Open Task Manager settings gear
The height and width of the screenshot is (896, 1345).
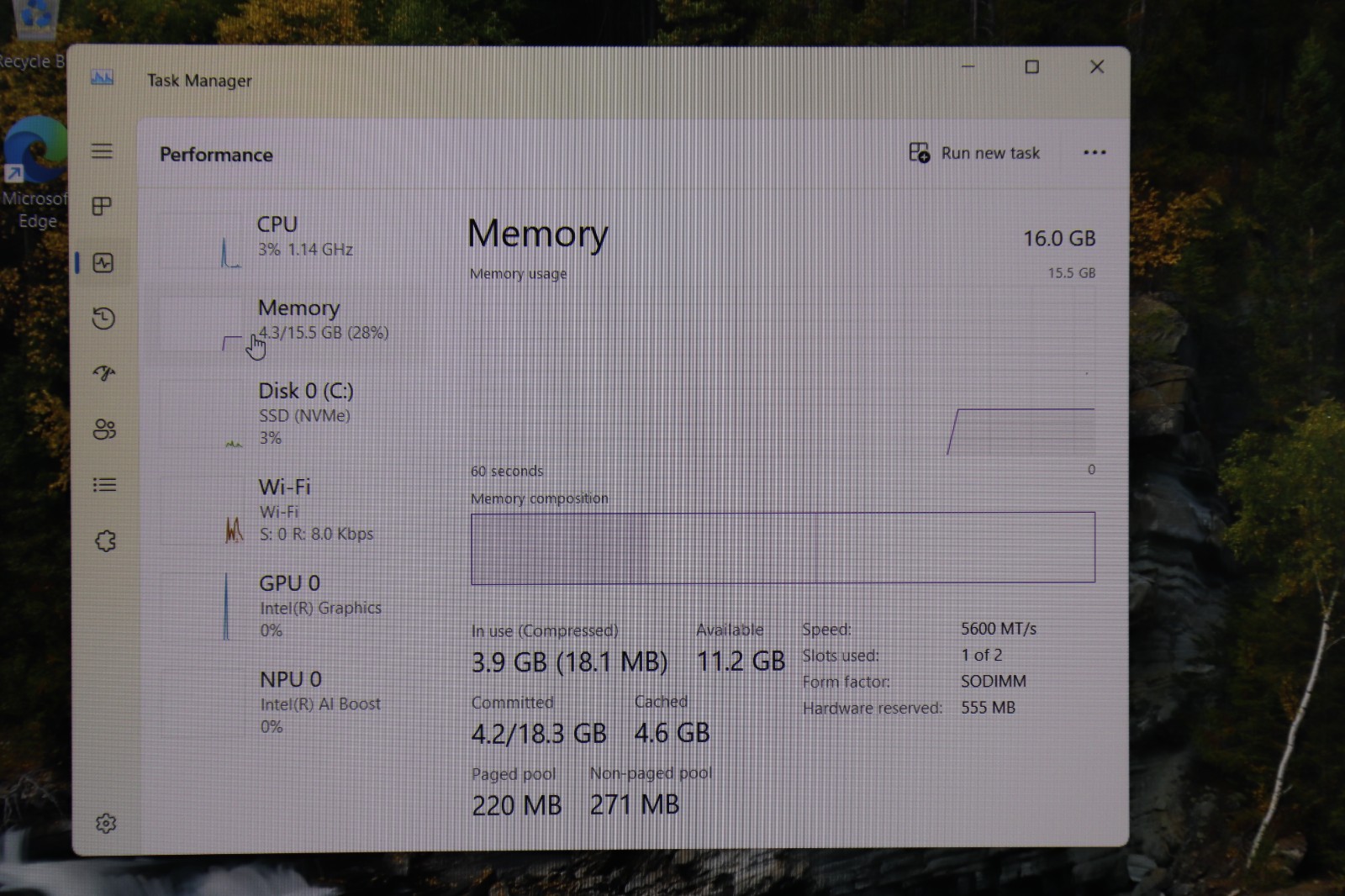[x=106, y=823]
